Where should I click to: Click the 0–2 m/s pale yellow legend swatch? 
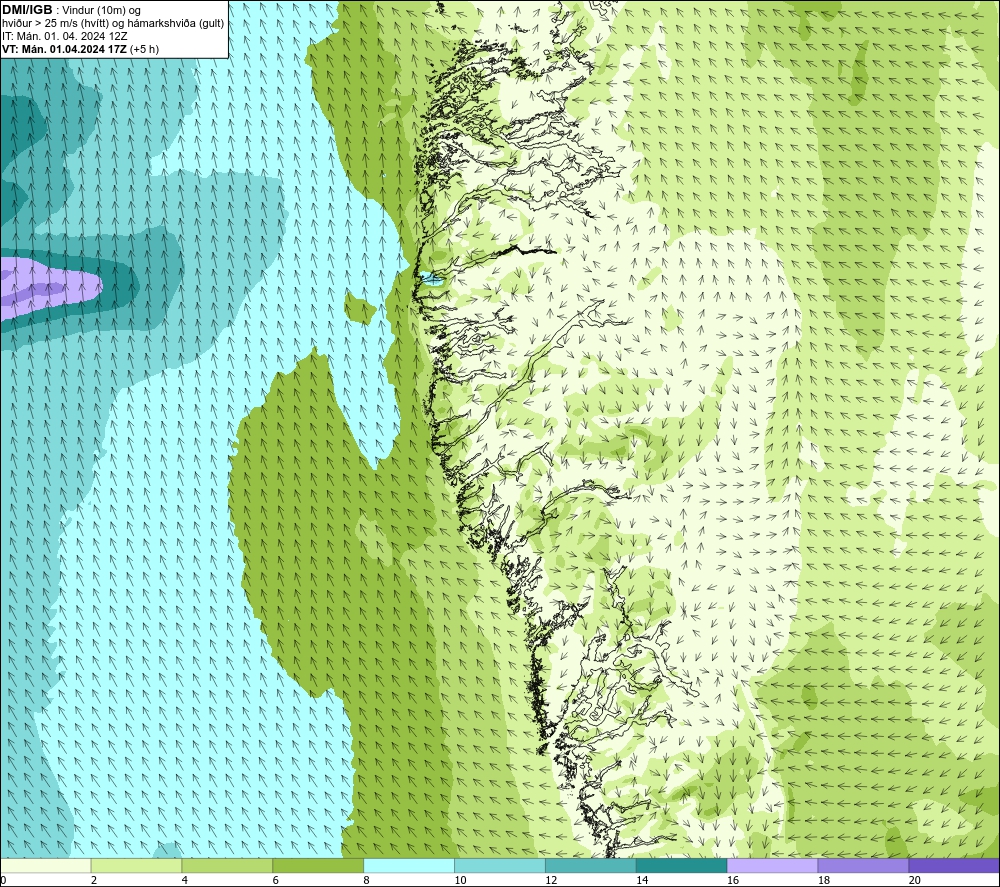pos(46,866)
